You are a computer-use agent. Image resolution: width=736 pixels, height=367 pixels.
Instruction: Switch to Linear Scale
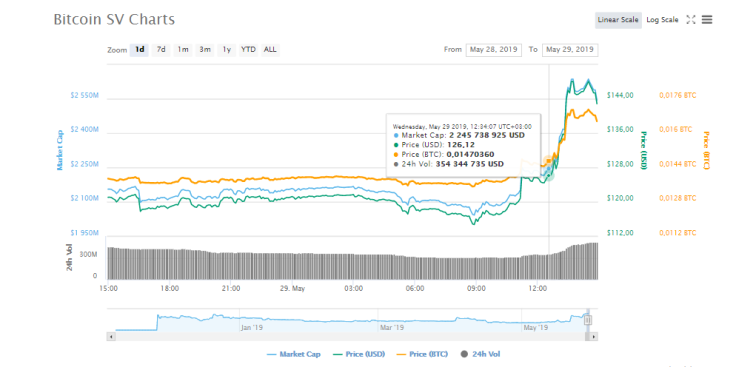click(618, 20)
